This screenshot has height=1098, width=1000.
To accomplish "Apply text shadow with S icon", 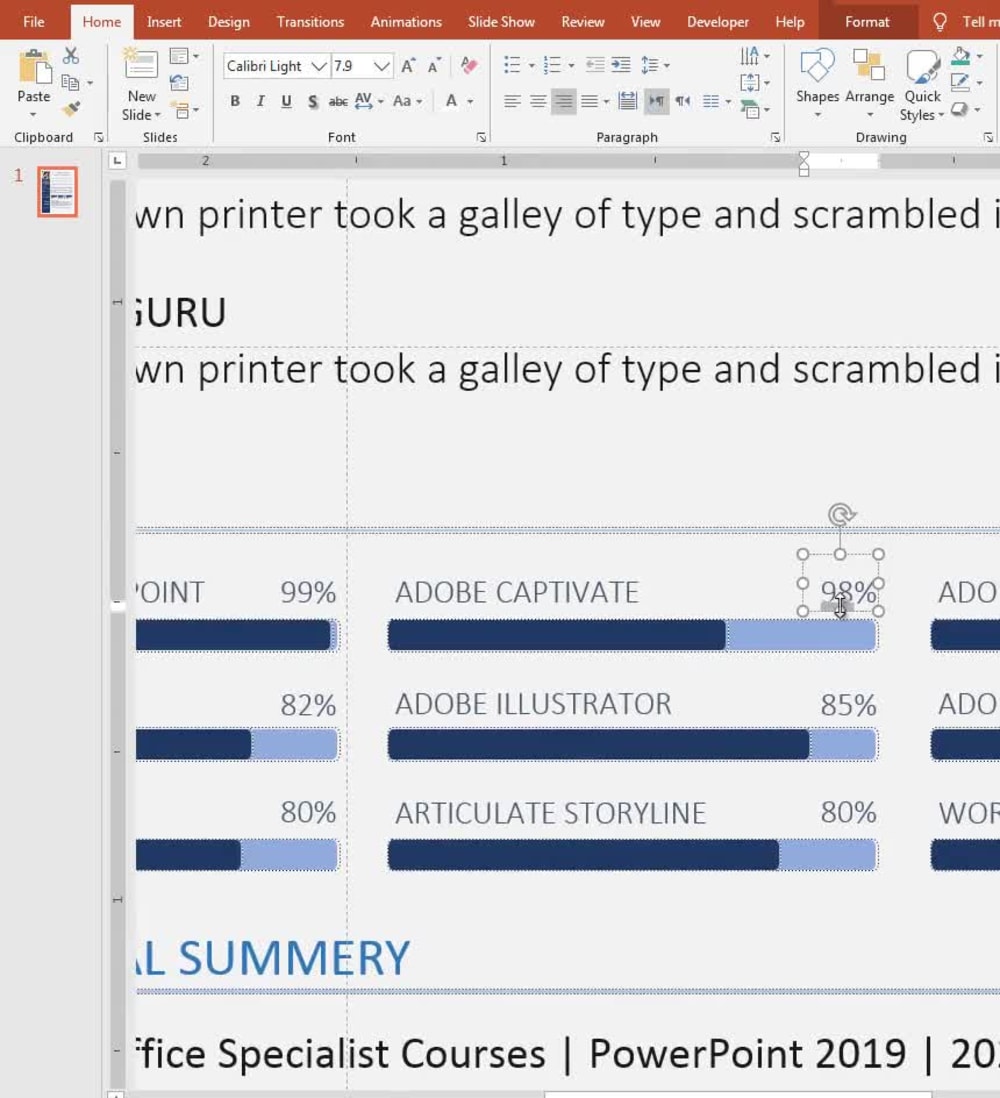I will pos(313,102).
